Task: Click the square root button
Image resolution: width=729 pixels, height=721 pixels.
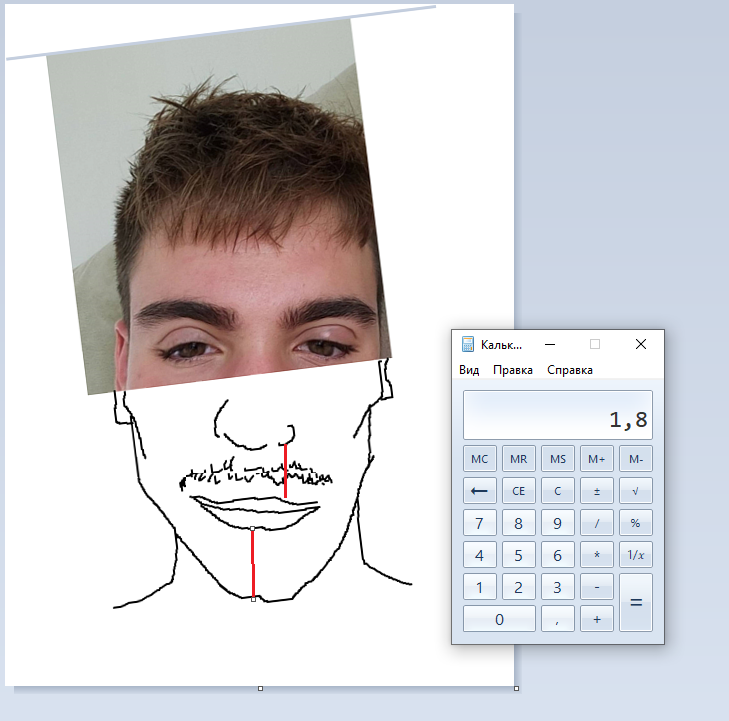Action: [636, 491]
